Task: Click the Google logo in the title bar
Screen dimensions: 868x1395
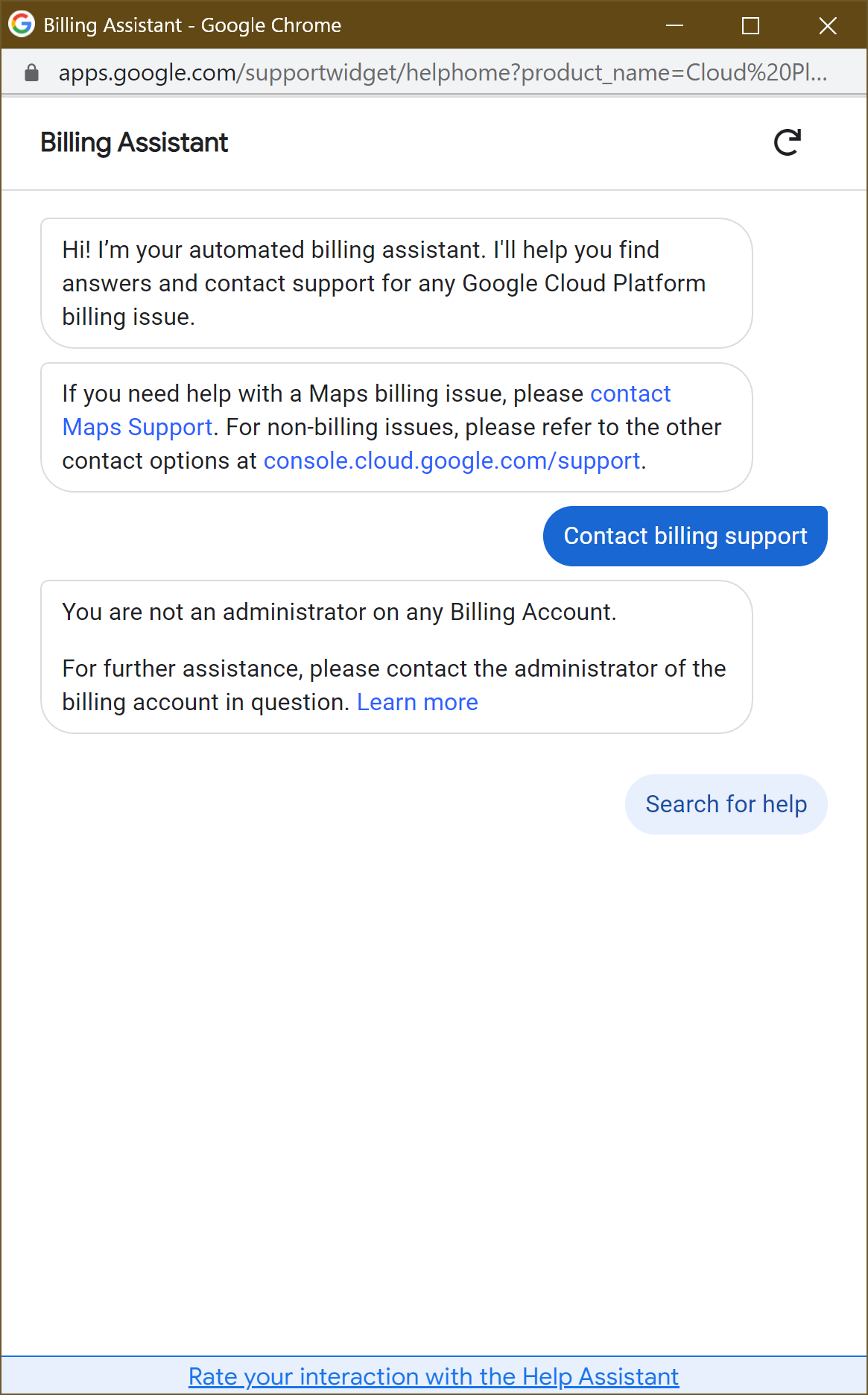Action: click(22, 25)
